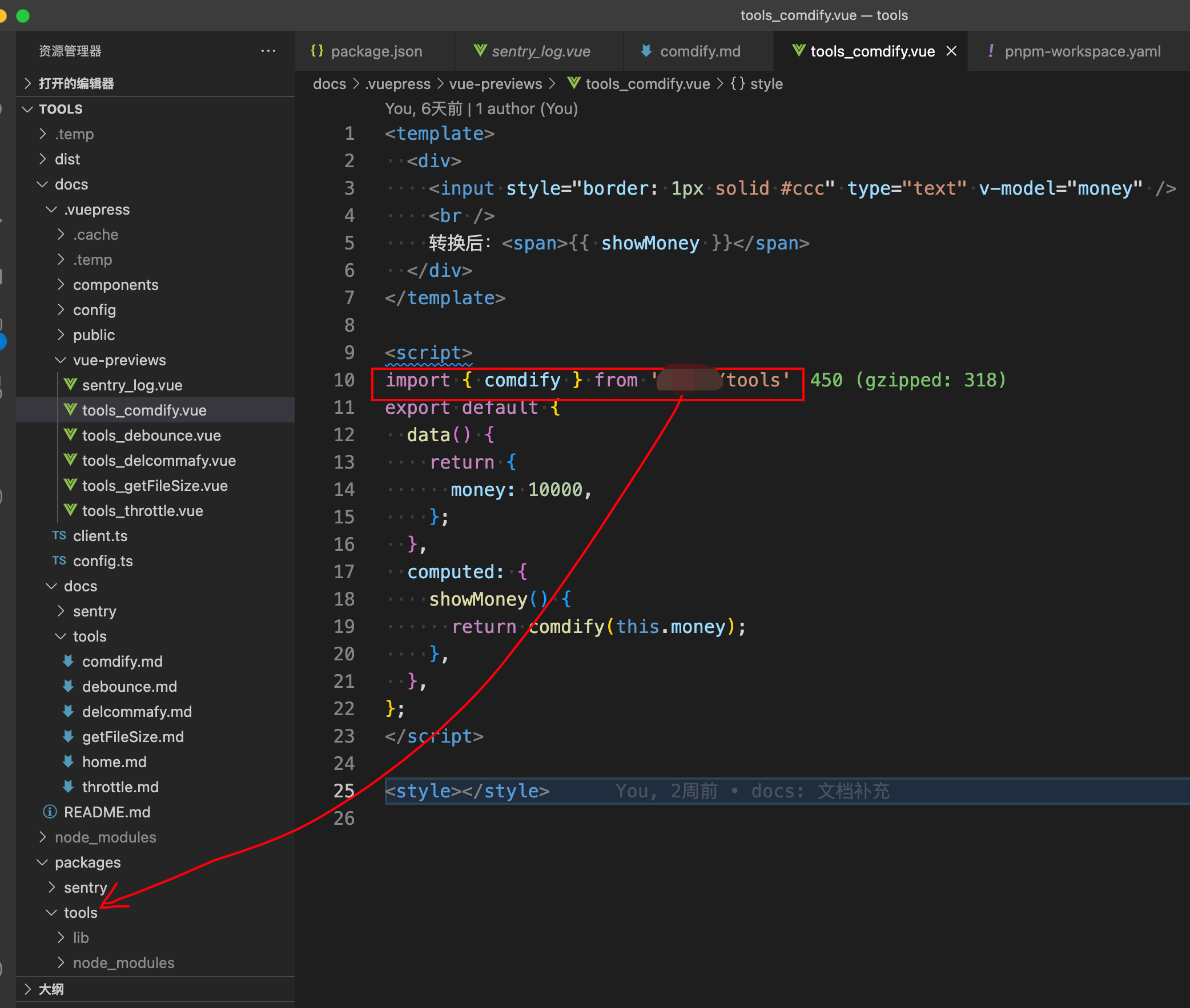Click the markdown icon beside comdify.md file

[68, 661]
